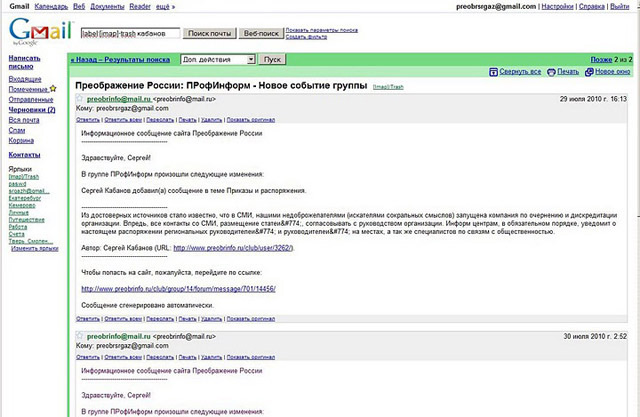This screenshot has height=417, width=640.
Task: Open the Доп. действия dropdown
Action: (218, 60)
